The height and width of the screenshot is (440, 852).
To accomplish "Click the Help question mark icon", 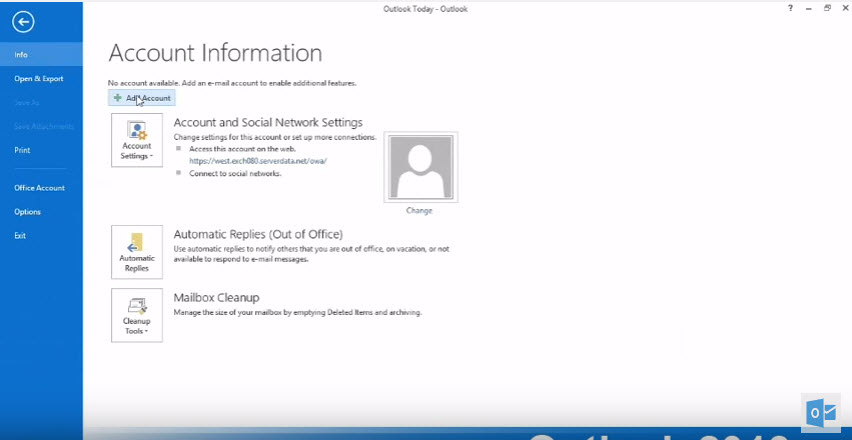I will tap(790, 8).
